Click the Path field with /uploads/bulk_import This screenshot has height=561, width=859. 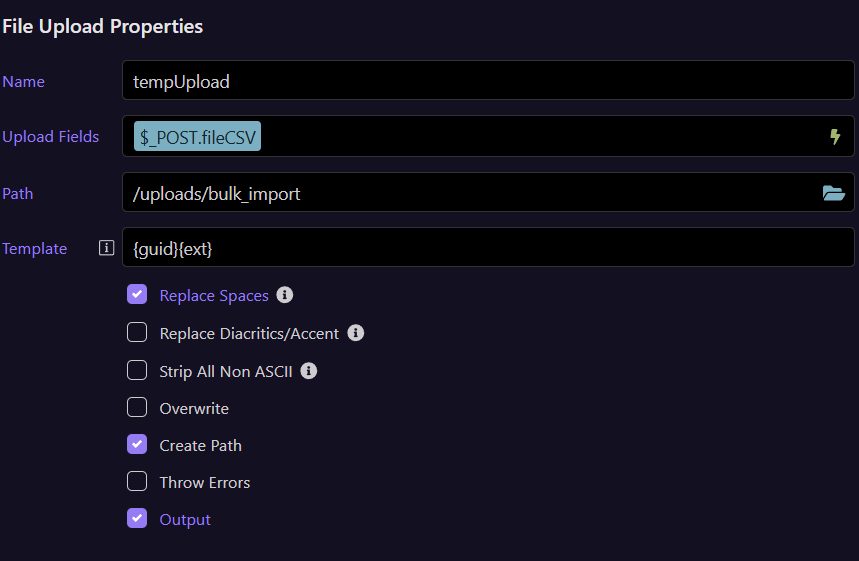pos(470,193)
